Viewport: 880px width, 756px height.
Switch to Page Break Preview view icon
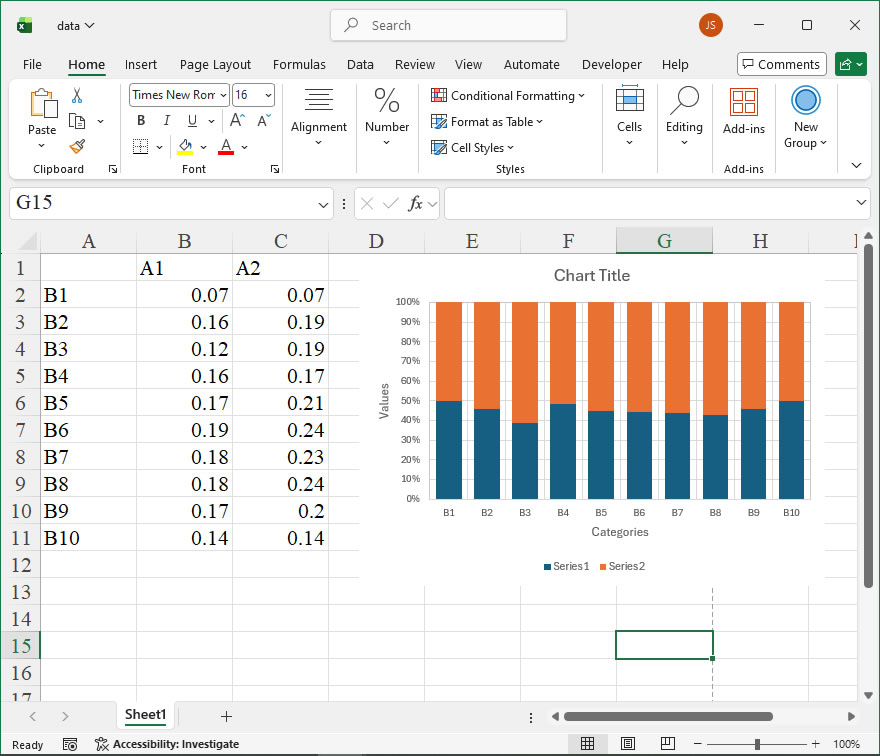point(666,744)
